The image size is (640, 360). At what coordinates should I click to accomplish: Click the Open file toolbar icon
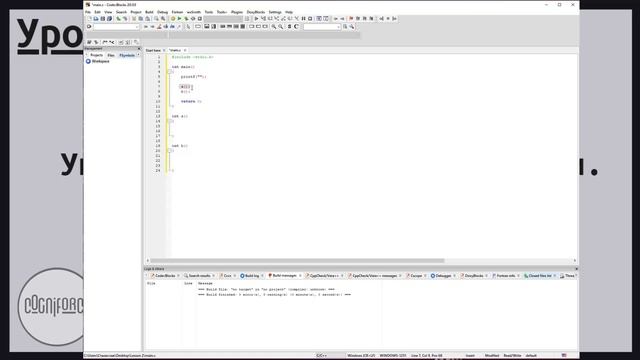[x=96, y=19]
